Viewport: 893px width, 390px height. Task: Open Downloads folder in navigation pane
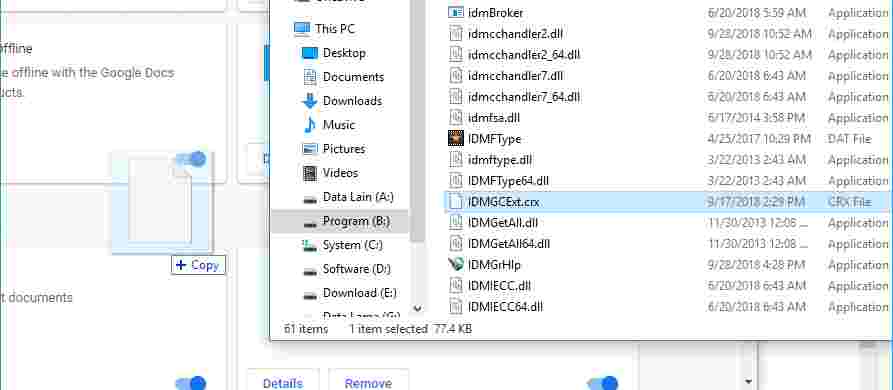(342, 101)
